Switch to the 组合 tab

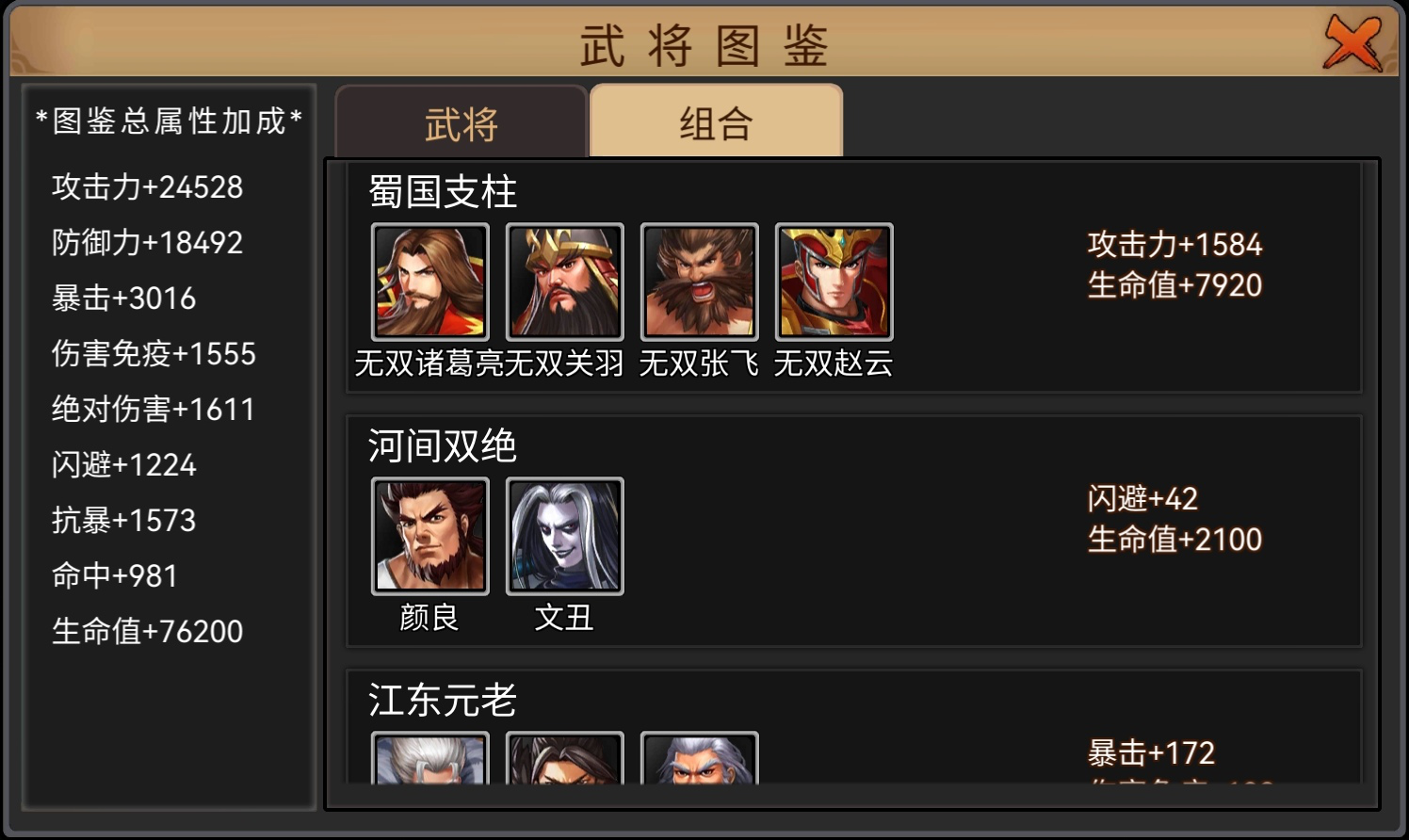click(716, 122)
